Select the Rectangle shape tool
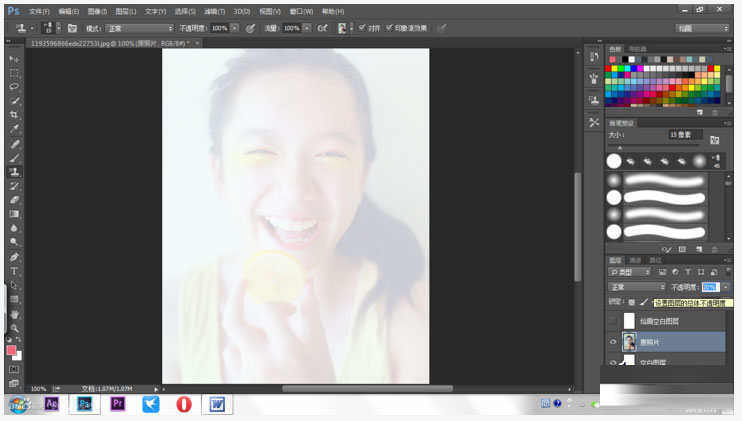Image resolution: width=742 pixels, height=421 pixels. pyautogui.click(x=14, y=299)
